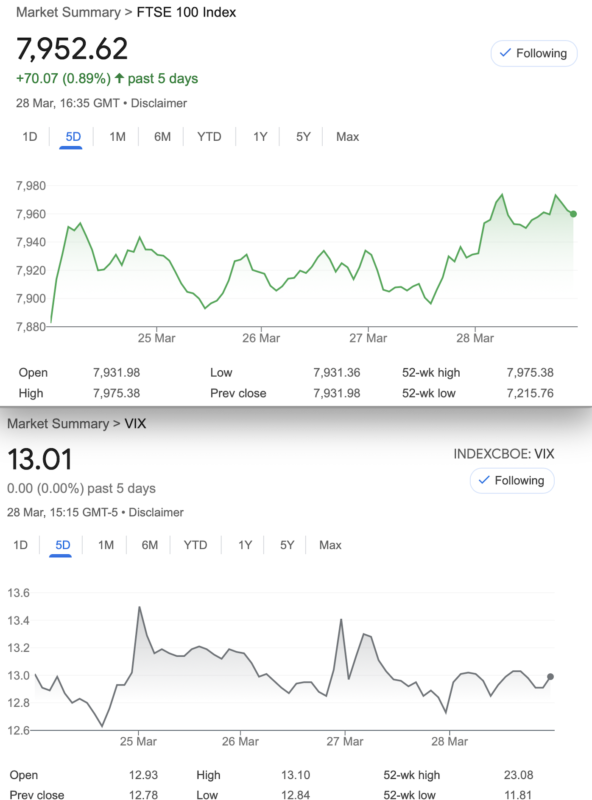This screenshot has width=592, height=800.
Task: Click the FTSE 100 price 7,952.62
Action: (72, 49)
